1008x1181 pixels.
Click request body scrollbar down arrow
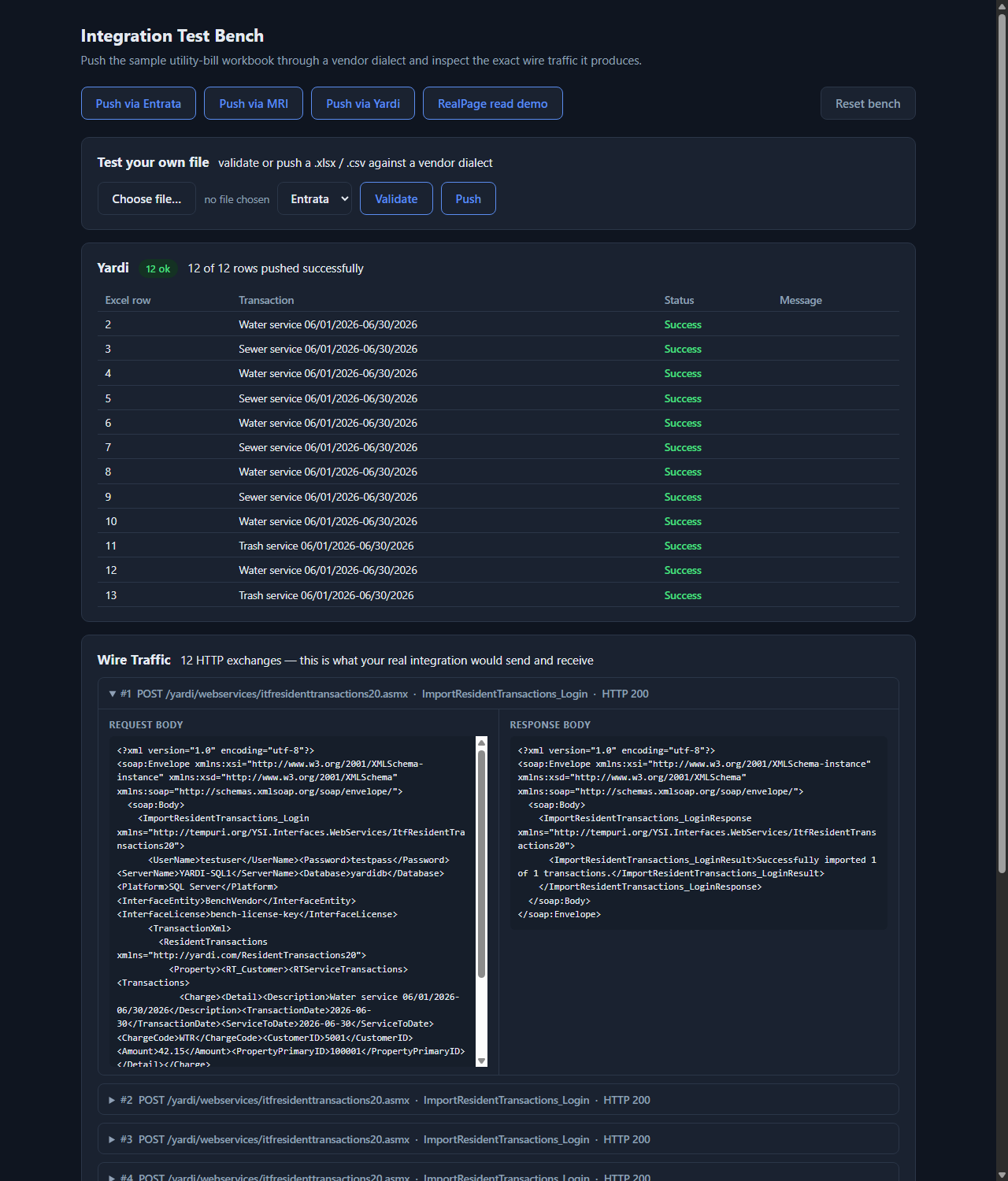(481, 1061)
